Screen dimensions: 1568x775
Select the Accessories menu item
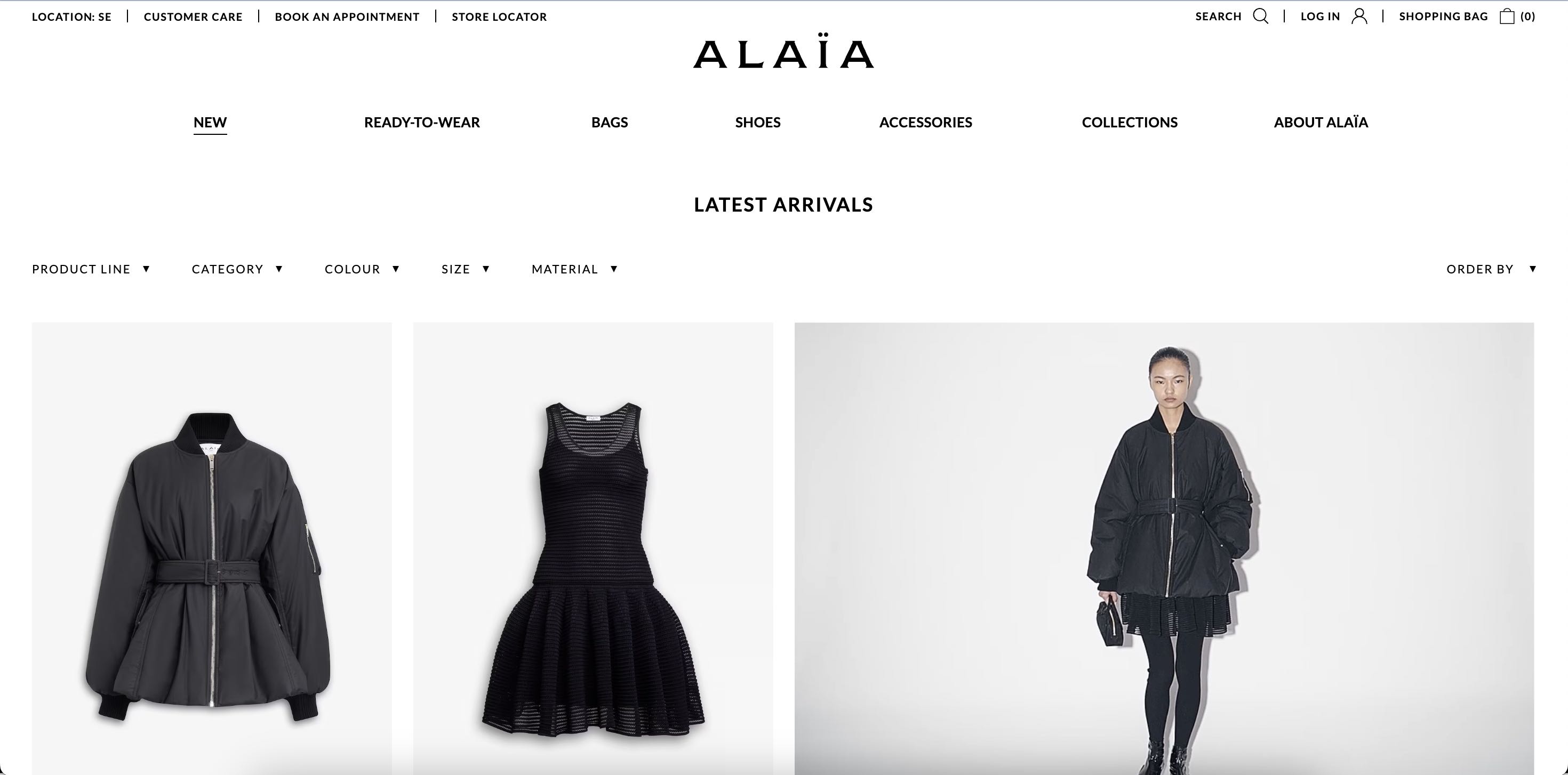coord(925,122)
